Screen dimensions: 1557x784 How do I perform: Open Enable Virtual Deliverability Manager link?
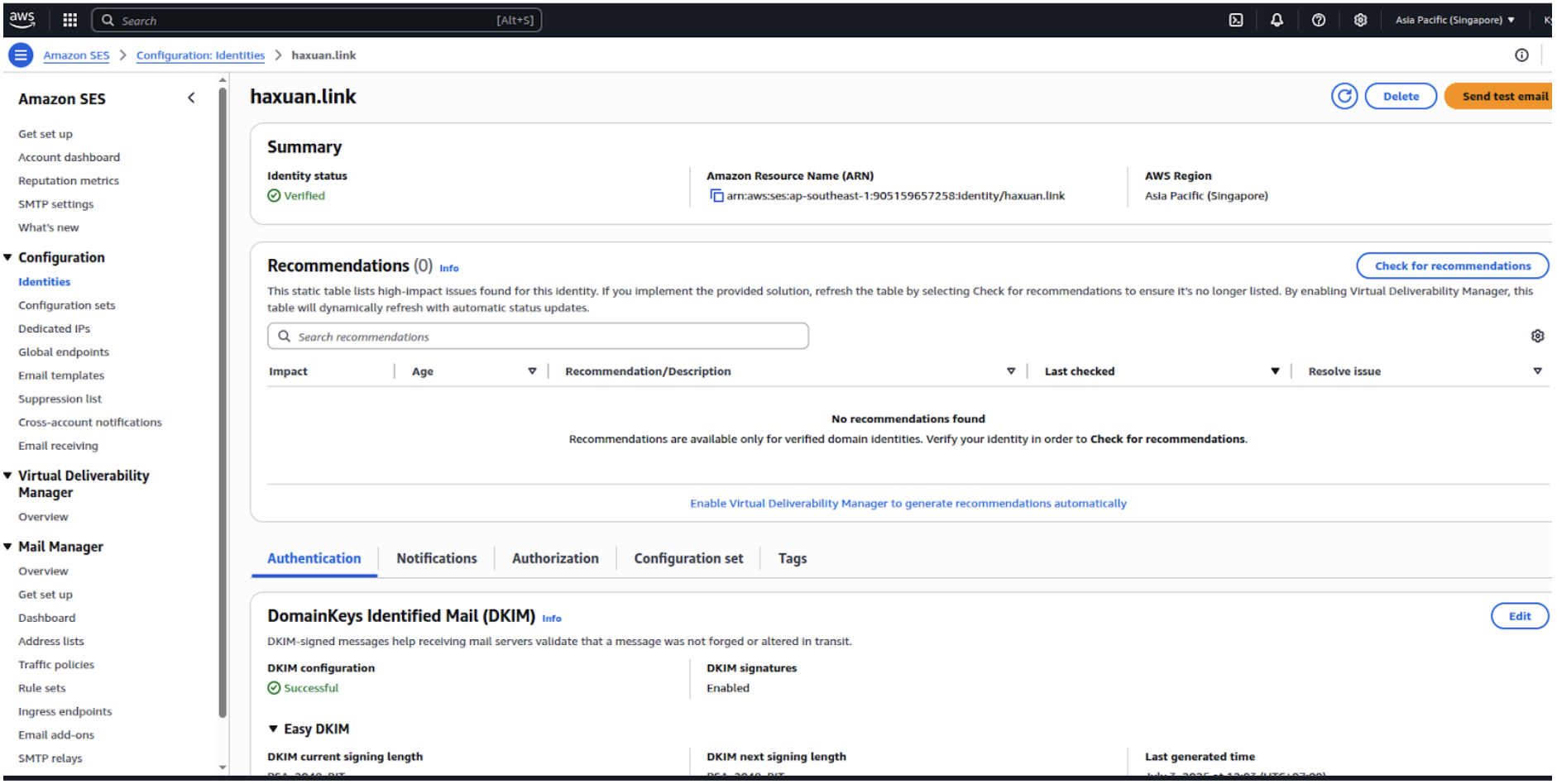point(908,504)
